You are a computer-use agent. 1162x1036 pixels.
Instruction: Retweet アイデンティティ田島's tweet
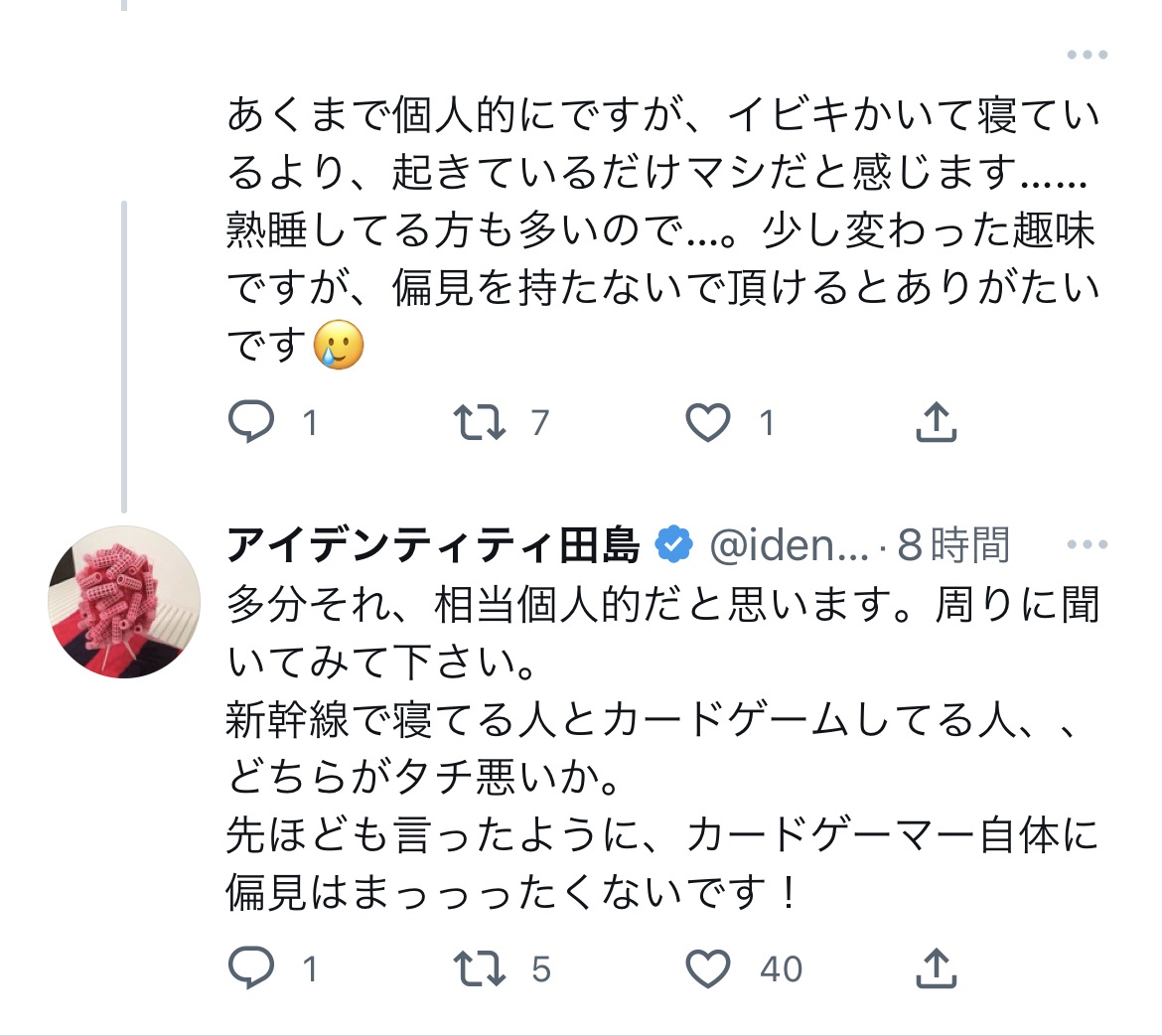pos(480,968)
